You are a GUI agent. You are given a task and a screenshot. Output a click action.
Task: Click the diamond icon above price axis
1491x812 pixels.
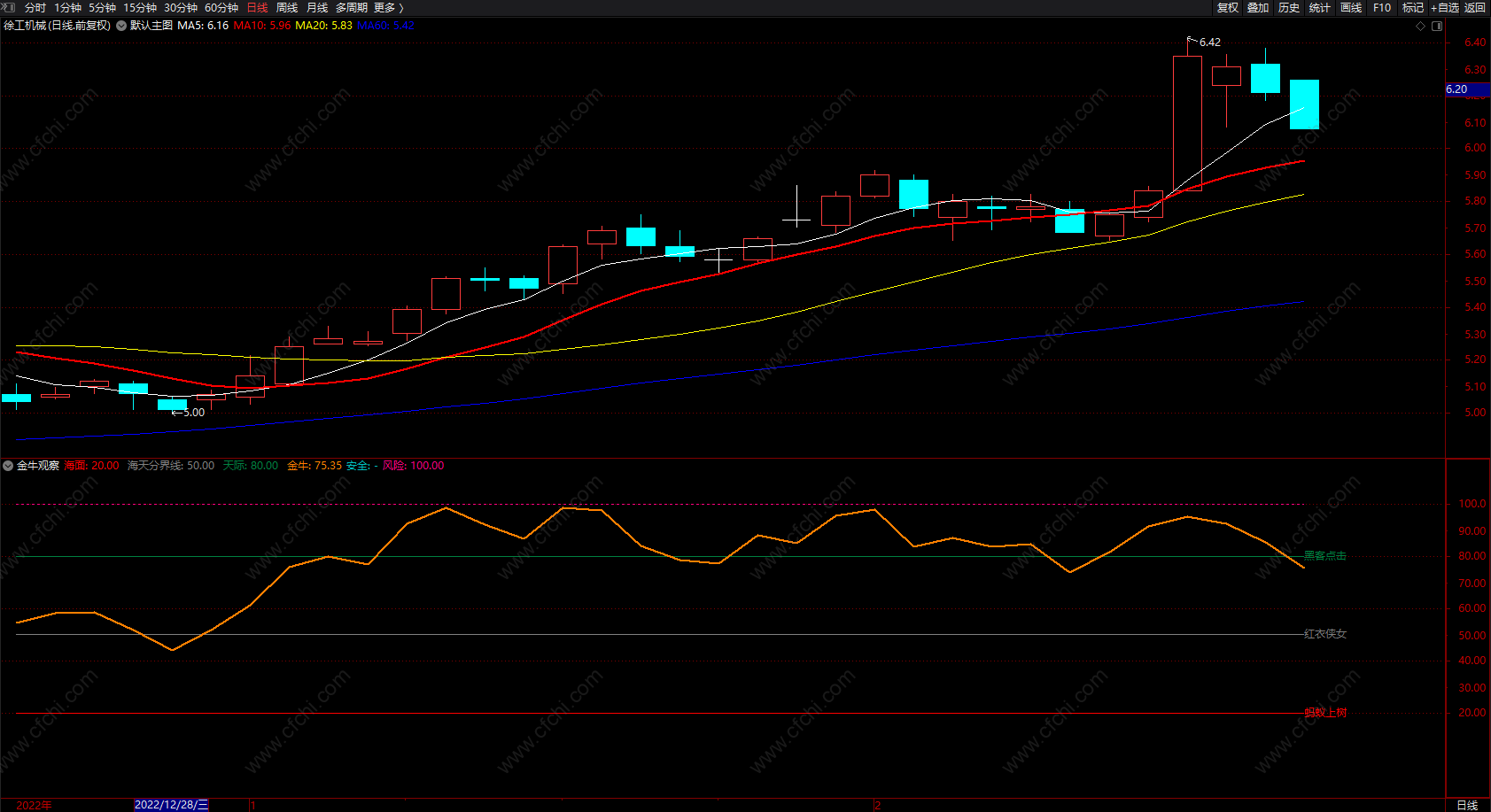1421,26
